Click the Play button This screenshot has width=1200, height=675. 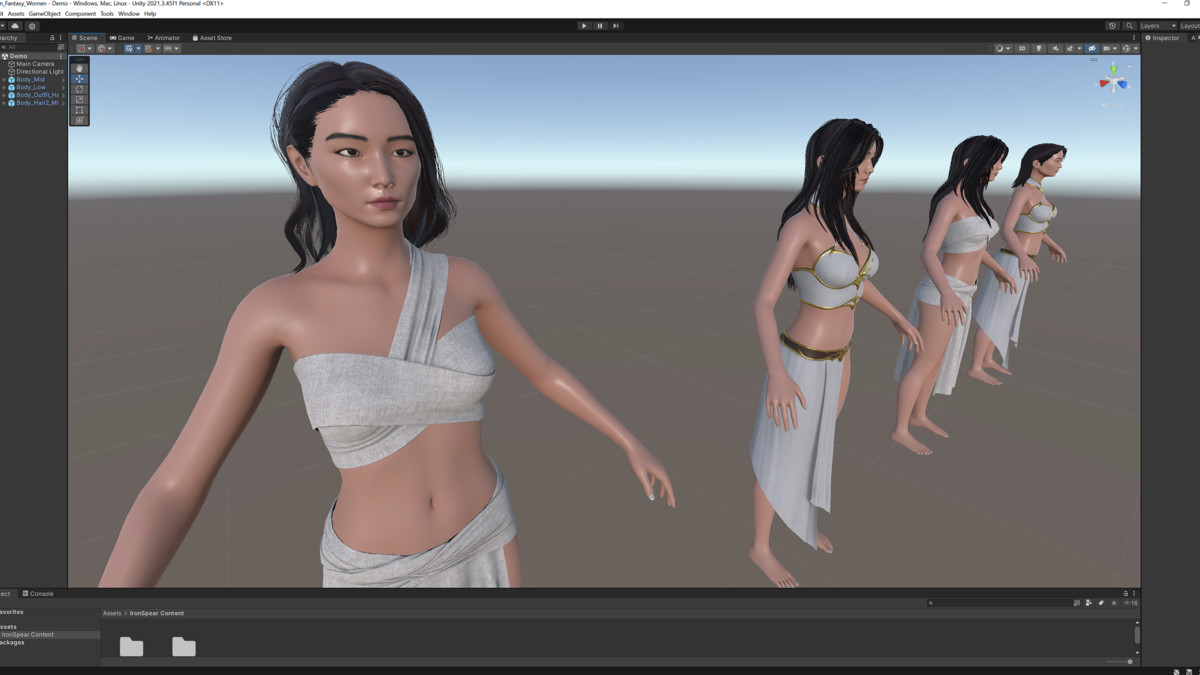tap(584, 26)
